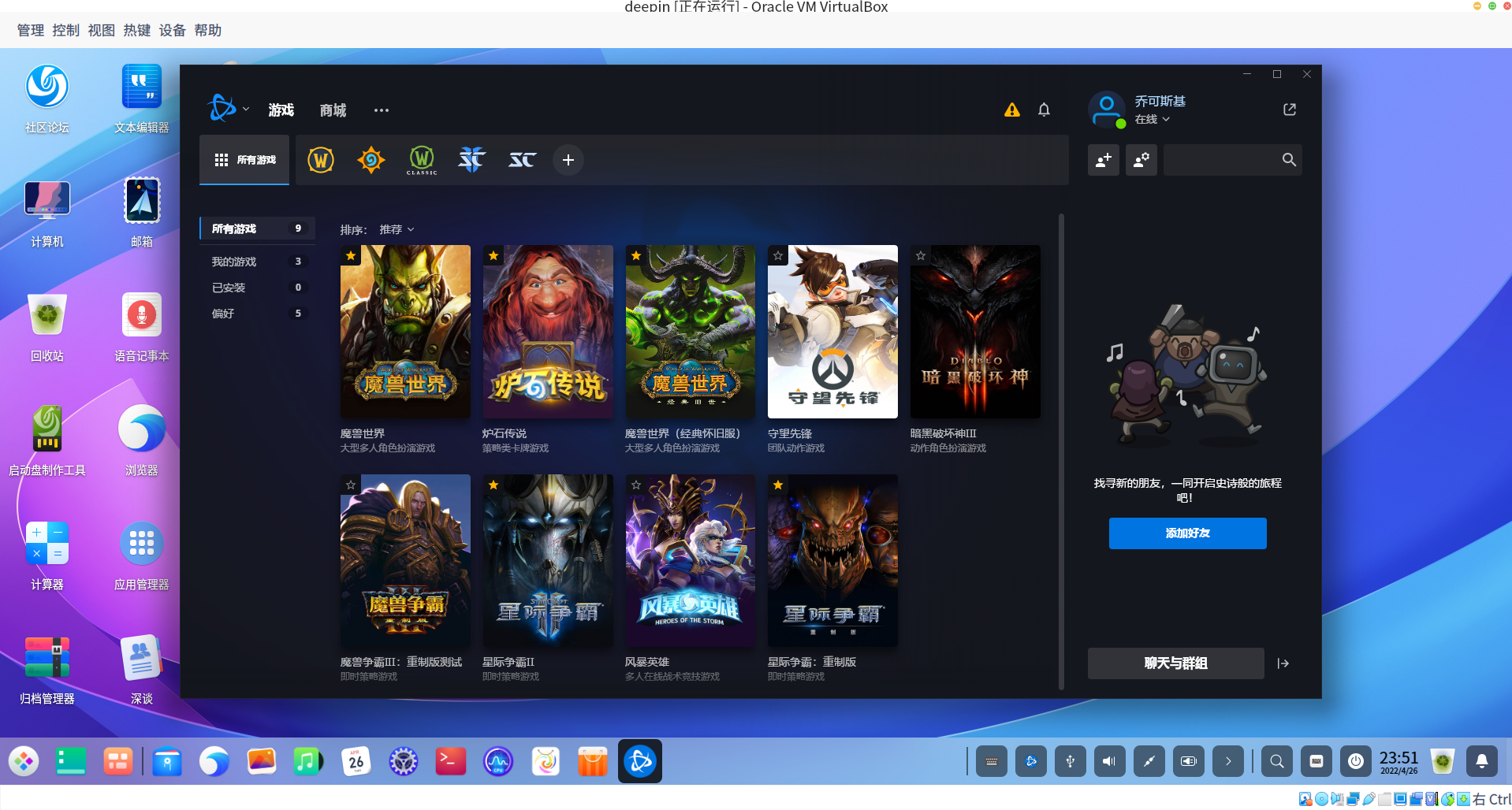Click the friend search input field

(x=1220, y=160)
